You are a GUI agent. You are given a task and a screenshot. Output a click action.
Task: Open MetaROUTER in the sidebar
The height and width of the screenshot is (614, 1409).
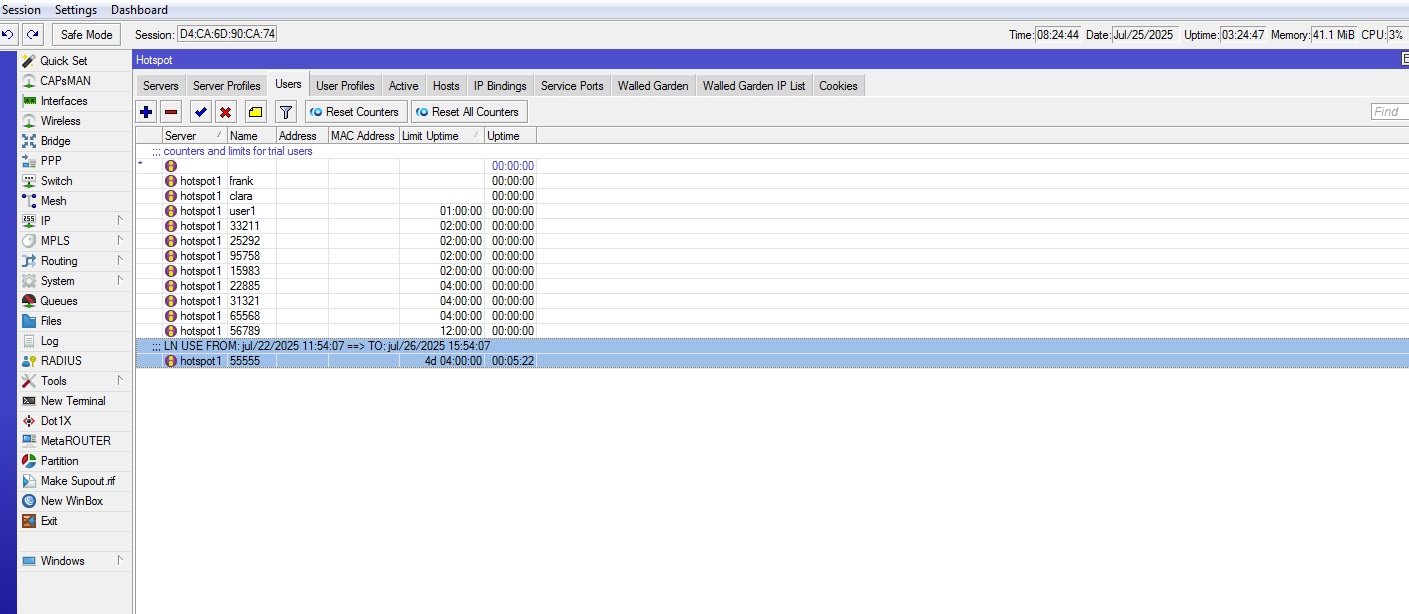(x=75, y=441)
